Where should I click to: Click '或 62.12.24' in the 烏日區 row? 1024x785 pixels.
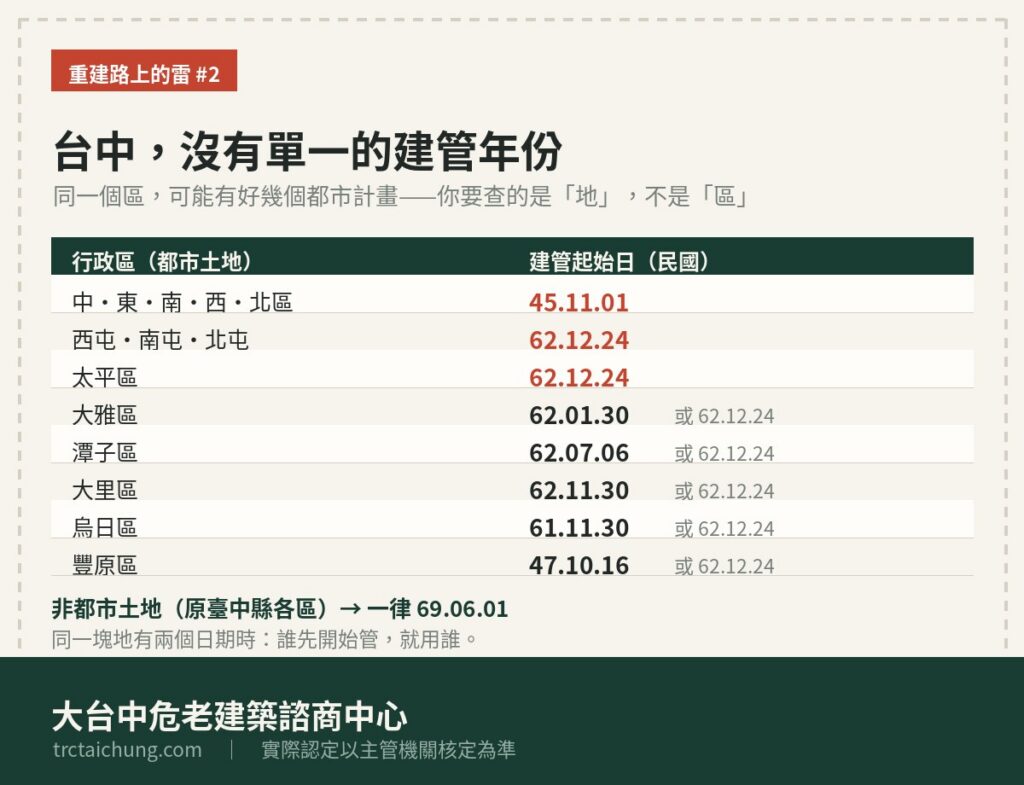tap(724, 528)
